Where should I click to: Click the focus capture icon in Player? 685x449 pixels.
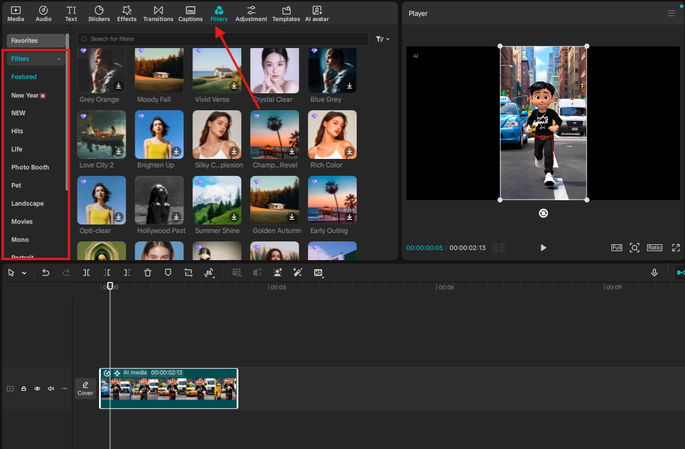point(634,248)
